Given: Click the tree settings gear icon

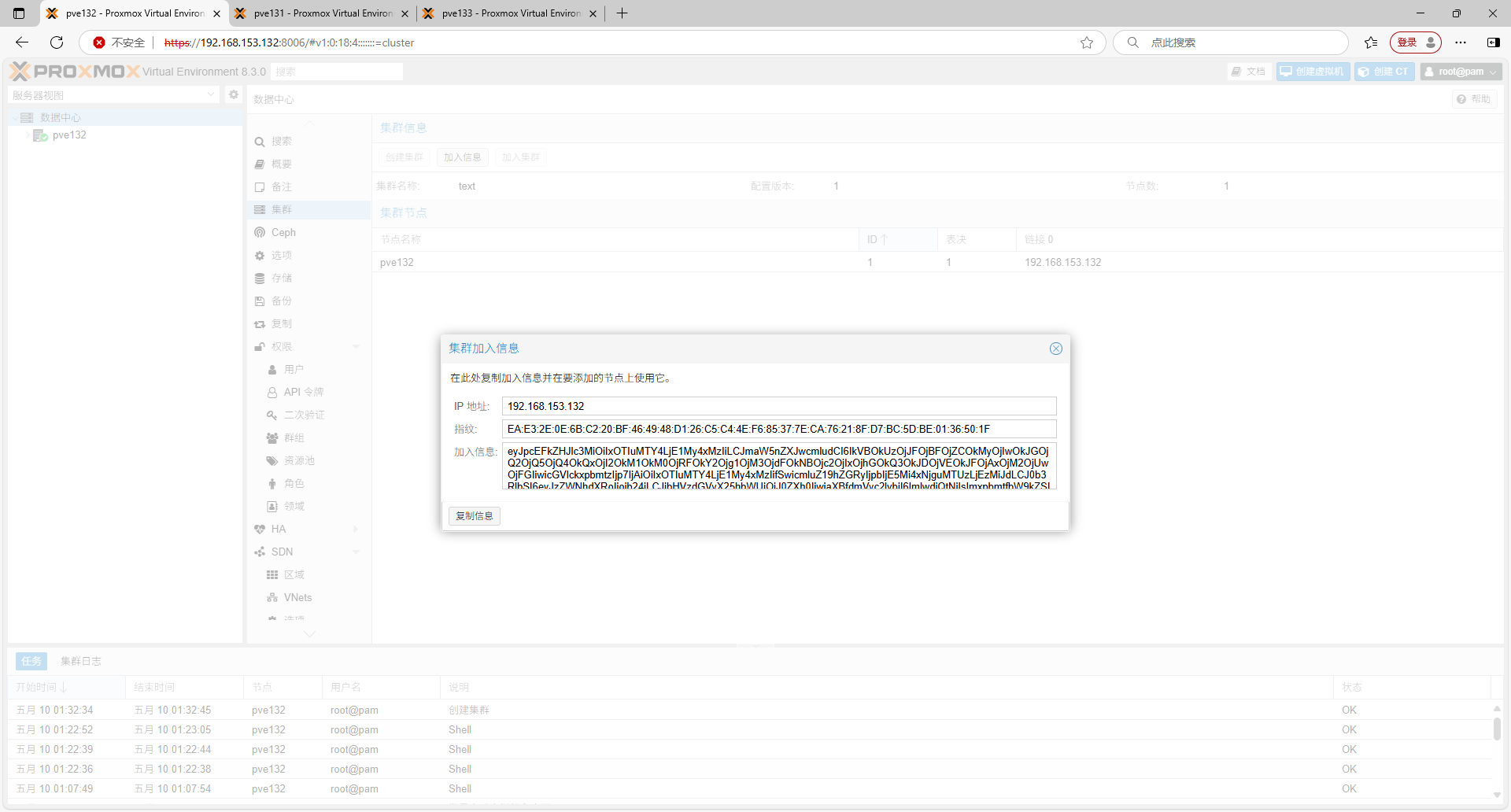Looking at the screenshot, I should click(x=233, y=94).
